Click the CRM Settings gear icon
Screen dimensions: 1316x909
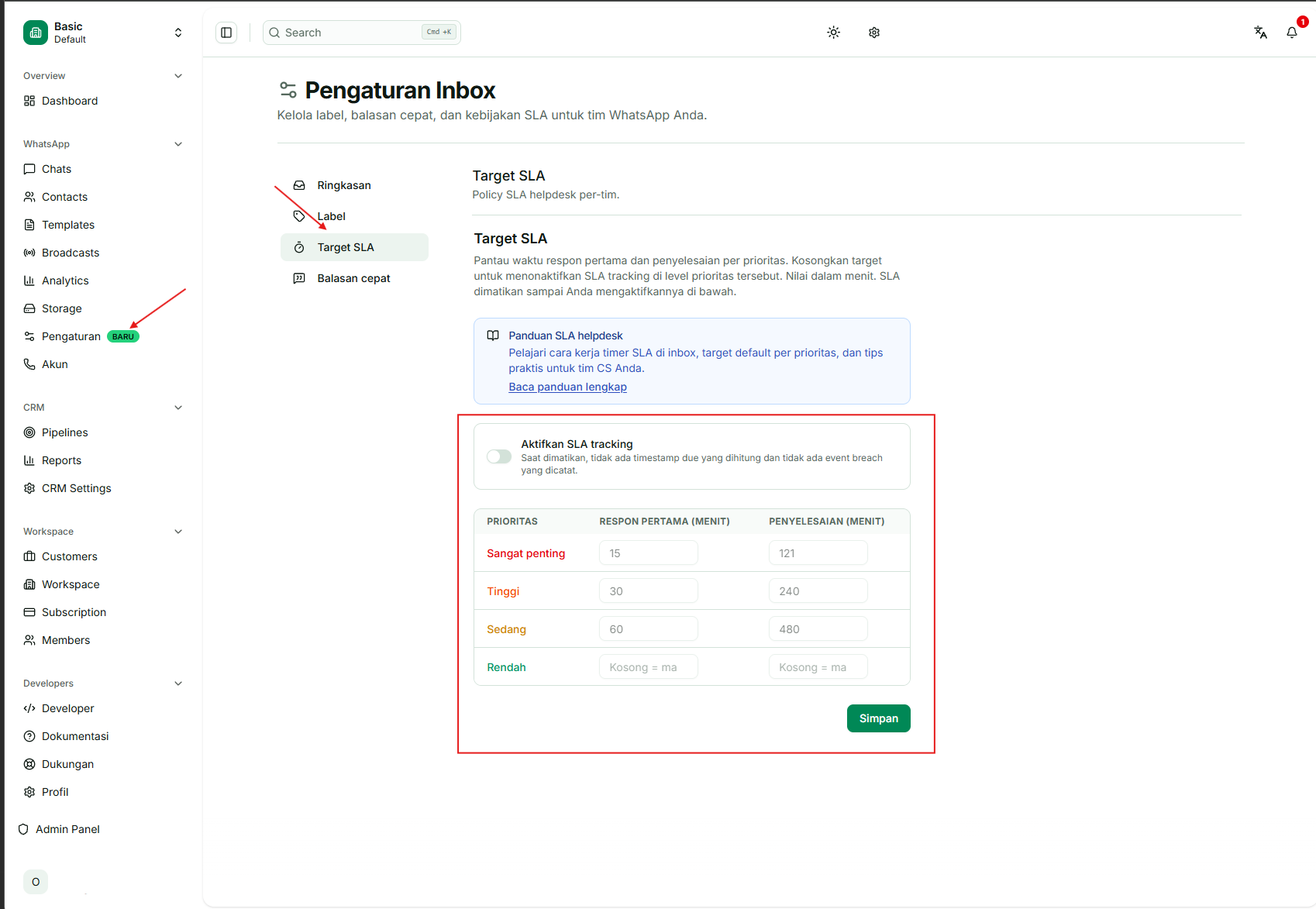click(29, 488)
